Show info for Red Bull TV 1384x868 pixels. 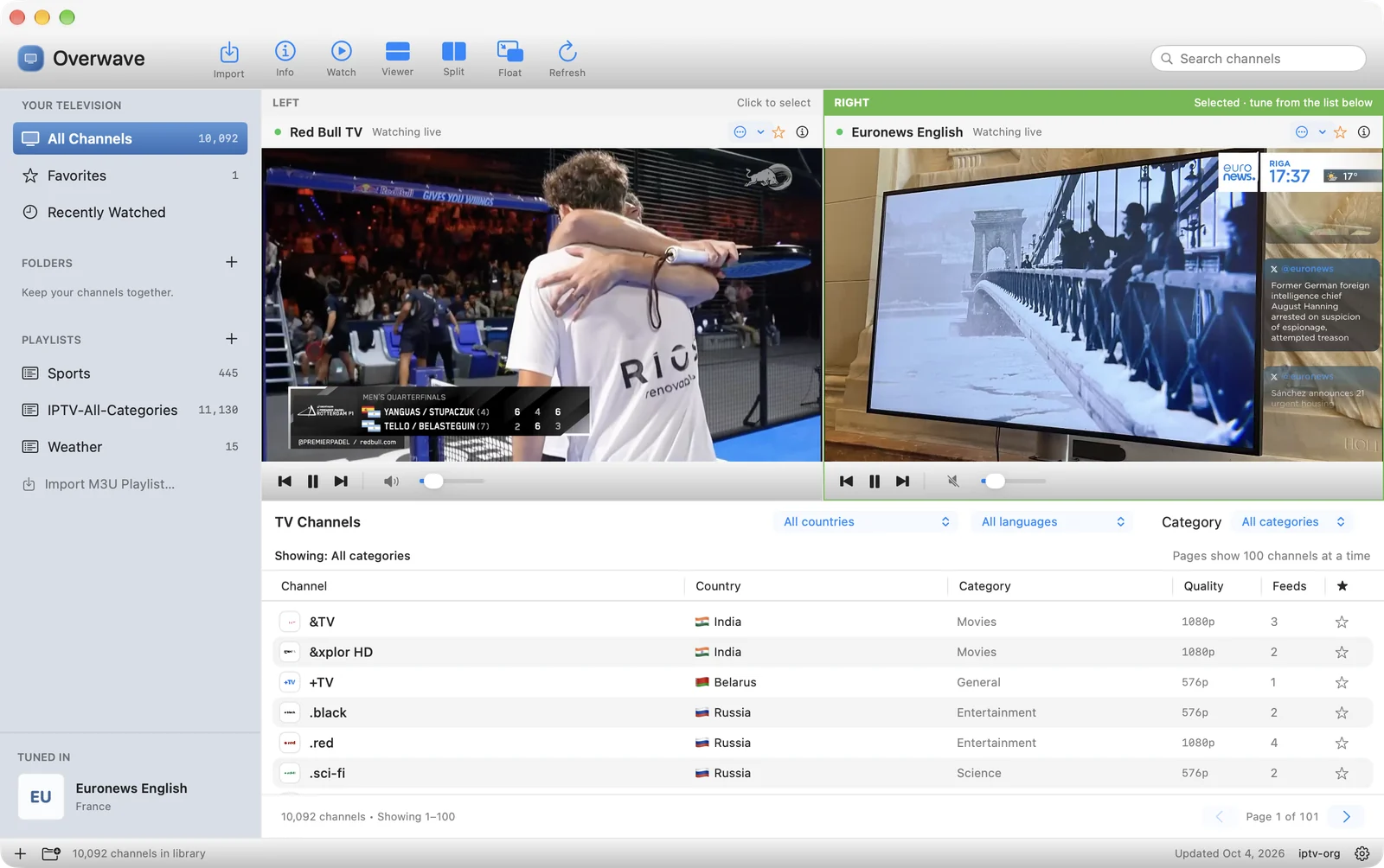coord(803,132)
